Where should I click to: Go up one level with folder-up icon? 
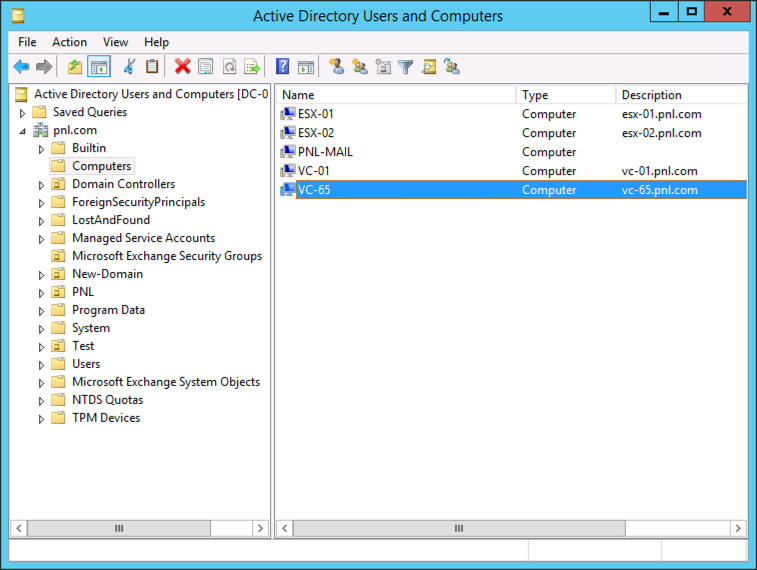tap(75, 67)
